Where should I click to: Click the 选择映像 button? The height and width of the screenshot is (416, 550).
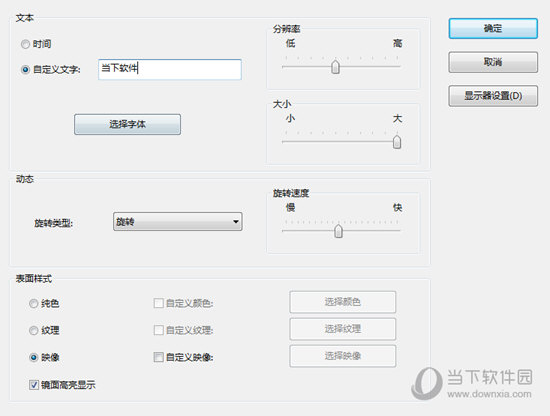tap(343, 356)
